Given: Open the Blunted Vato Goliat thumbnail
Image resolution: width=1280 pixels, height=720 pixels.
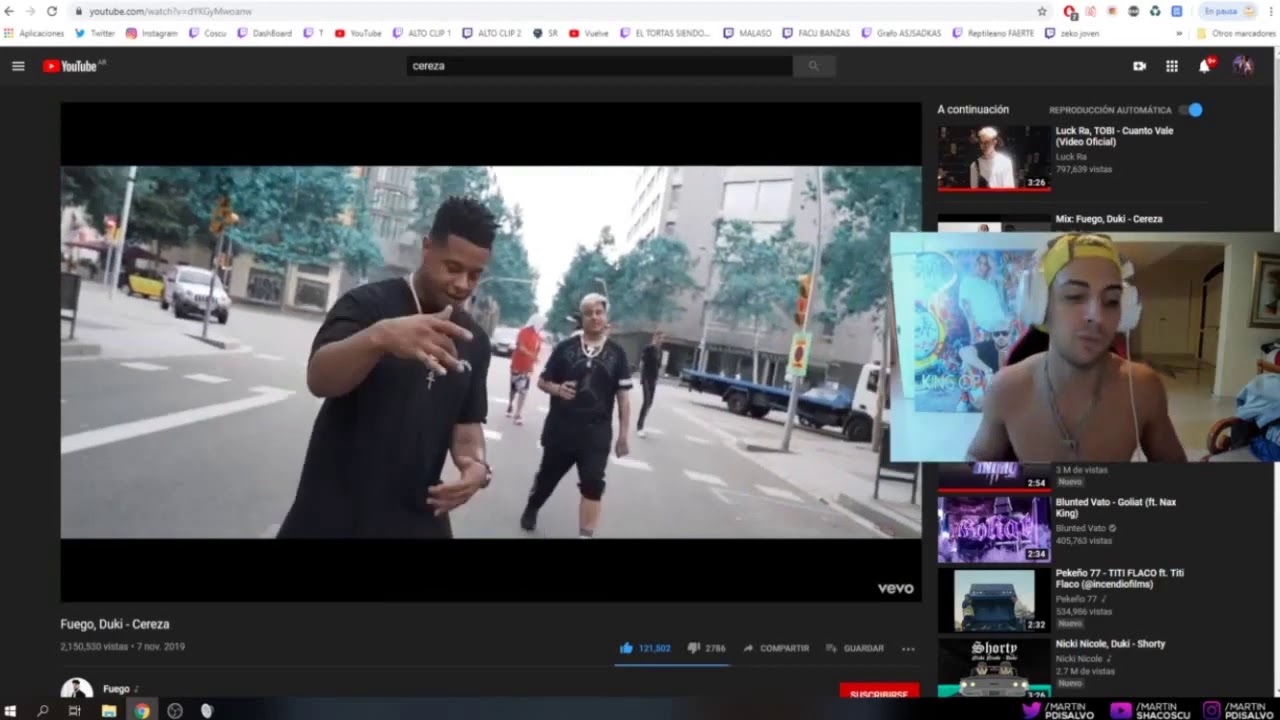Looking at the screenshot, I should click(994, 529).
